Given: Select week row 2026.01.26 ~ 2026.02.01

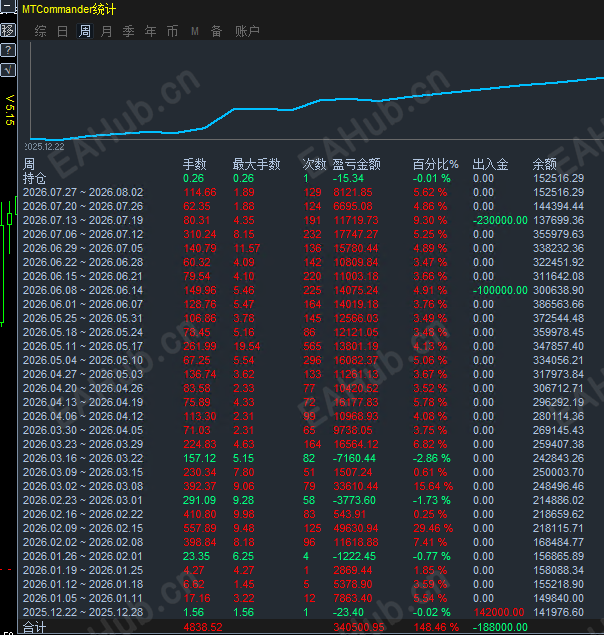Looking at the screenshot, I should click(x=304, y=556).
